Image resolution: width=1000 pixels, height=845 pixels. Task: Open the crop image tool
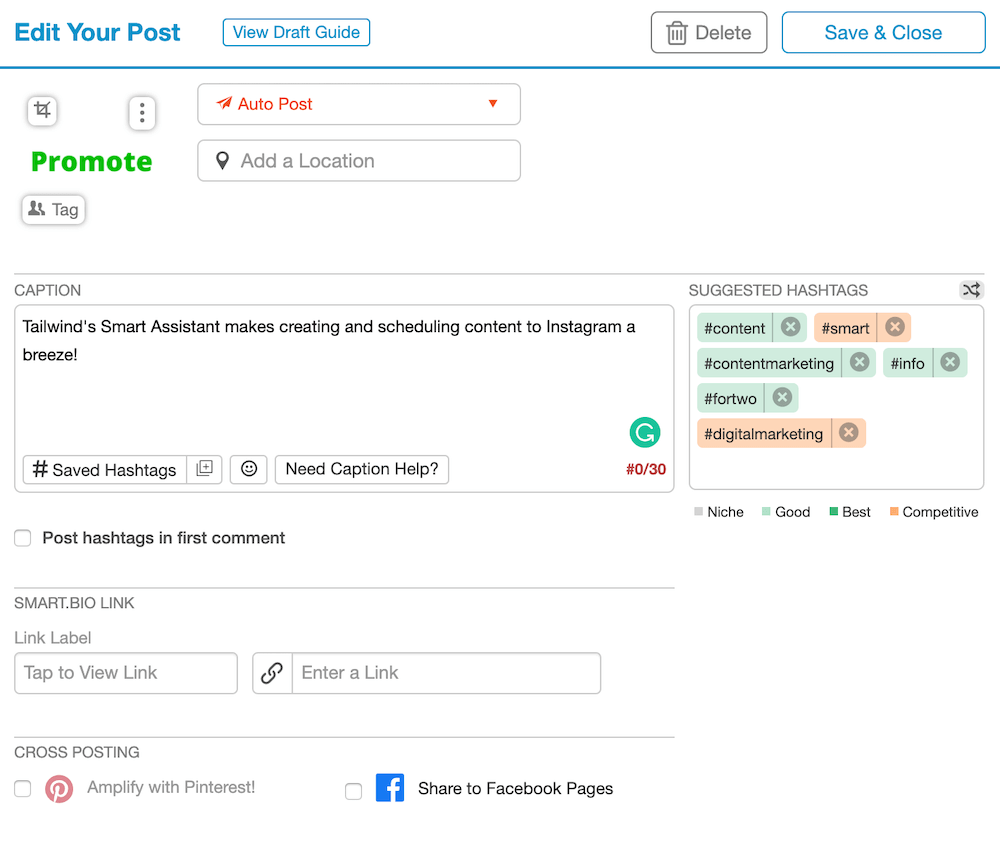(x=42, y=110)
